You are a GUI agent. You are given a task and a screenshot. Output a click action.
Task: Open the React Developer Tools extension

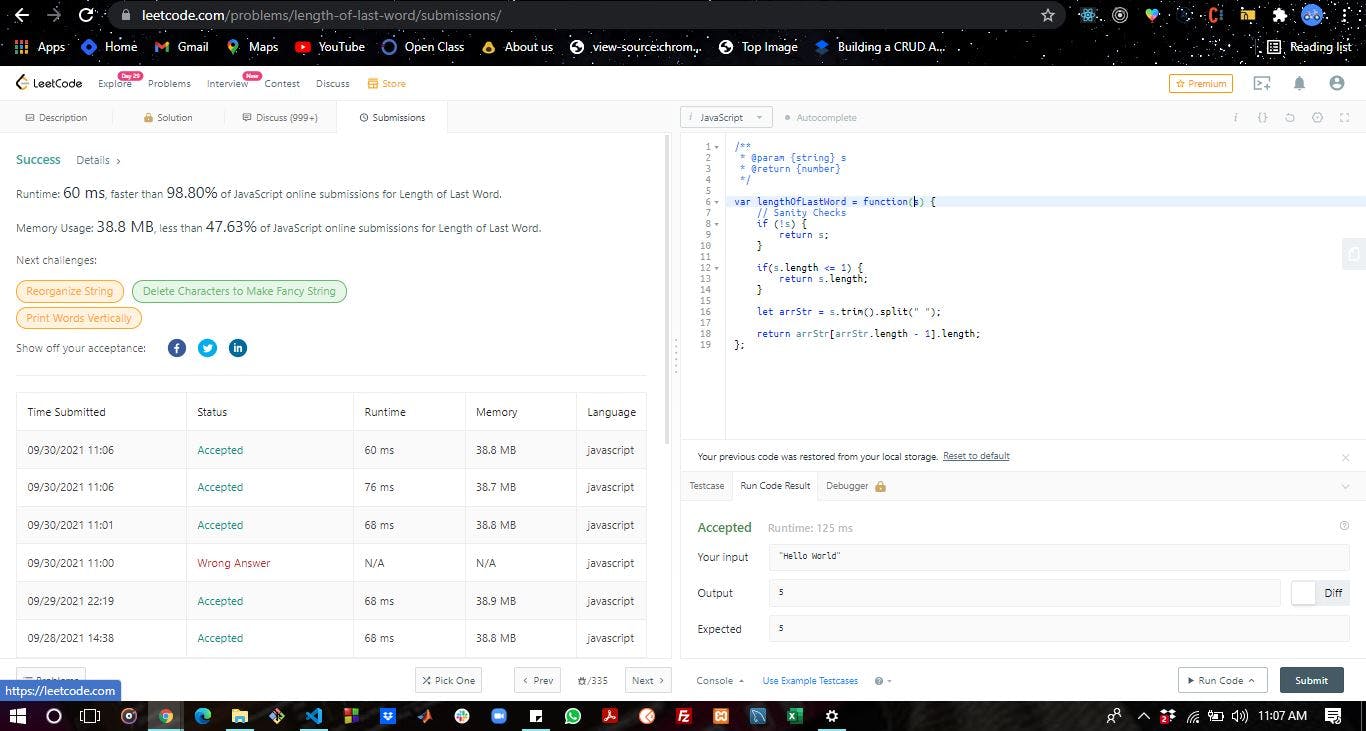click(x=1089, y=15)
